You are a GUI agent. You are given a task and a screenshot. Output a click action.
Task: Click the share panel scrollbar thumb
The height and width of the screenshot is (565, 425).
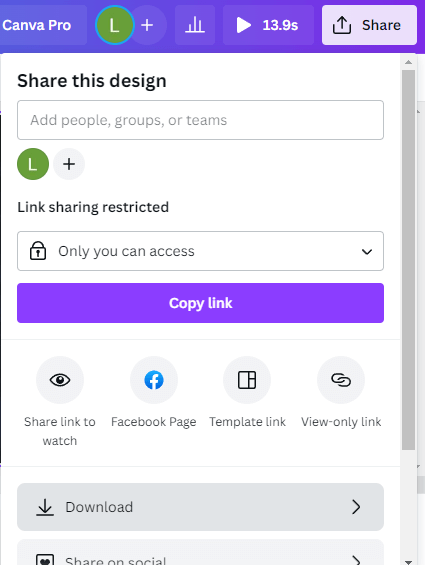click(408, 260)
